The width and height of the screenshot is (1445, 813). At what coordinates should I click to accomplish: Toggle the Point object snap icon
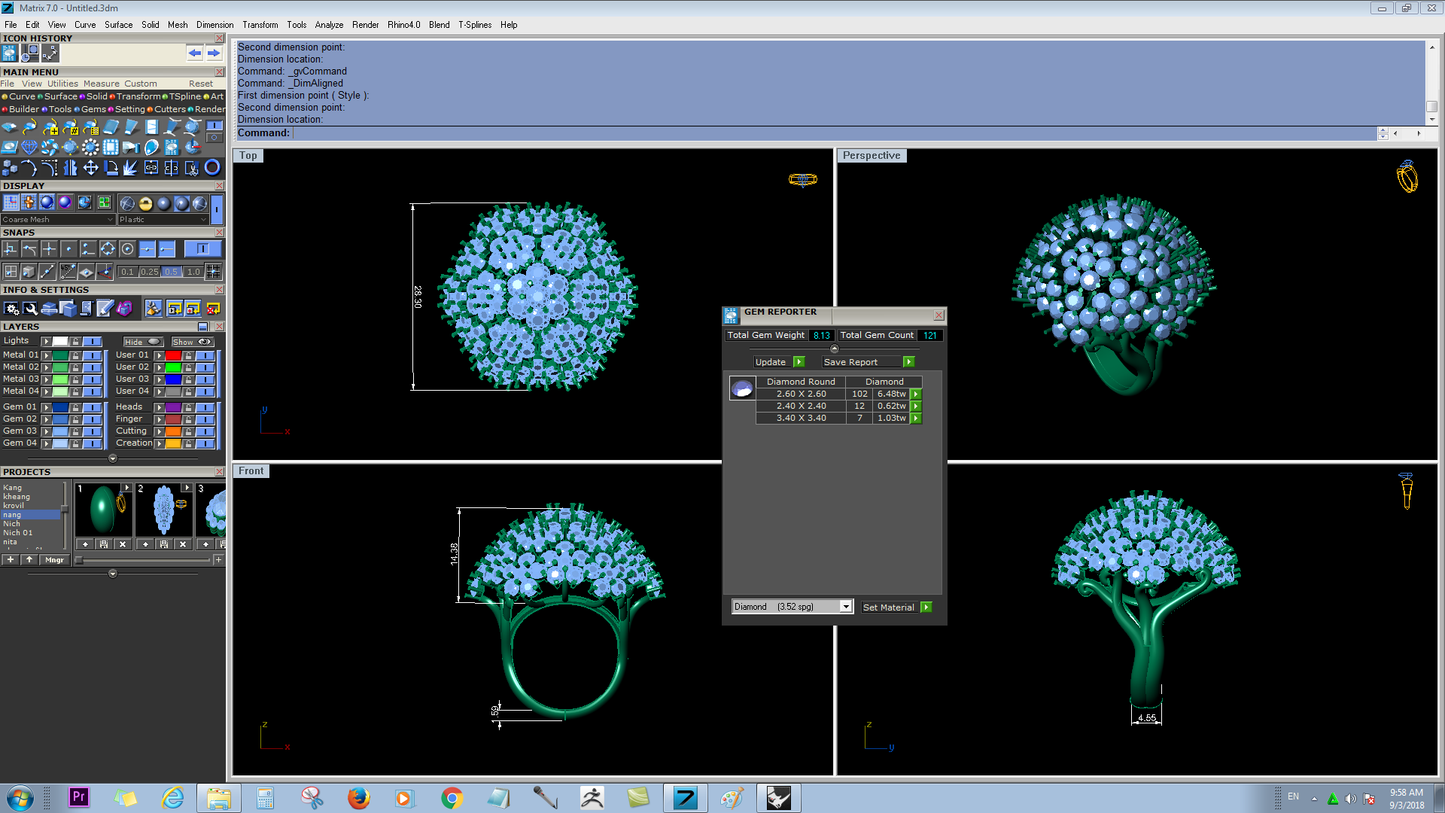click(x=69, y=249)
